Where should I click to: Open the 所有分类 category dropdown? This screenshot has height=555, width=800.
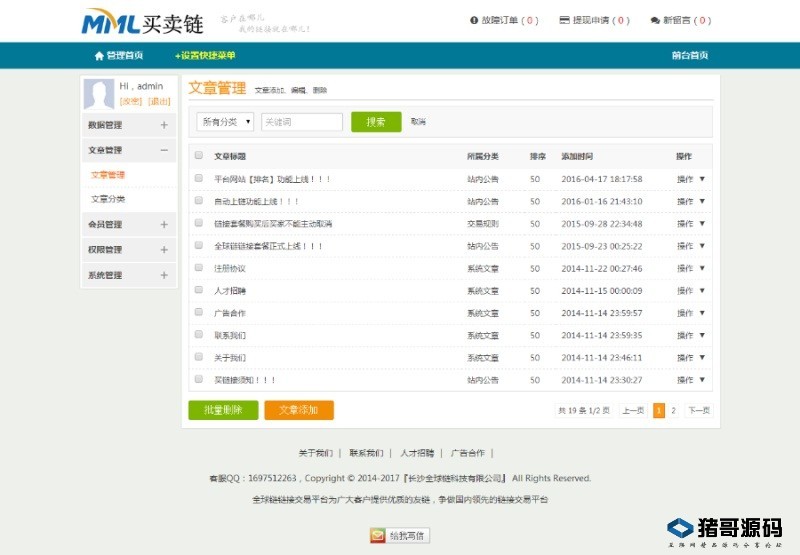click(x=224, y=122)
